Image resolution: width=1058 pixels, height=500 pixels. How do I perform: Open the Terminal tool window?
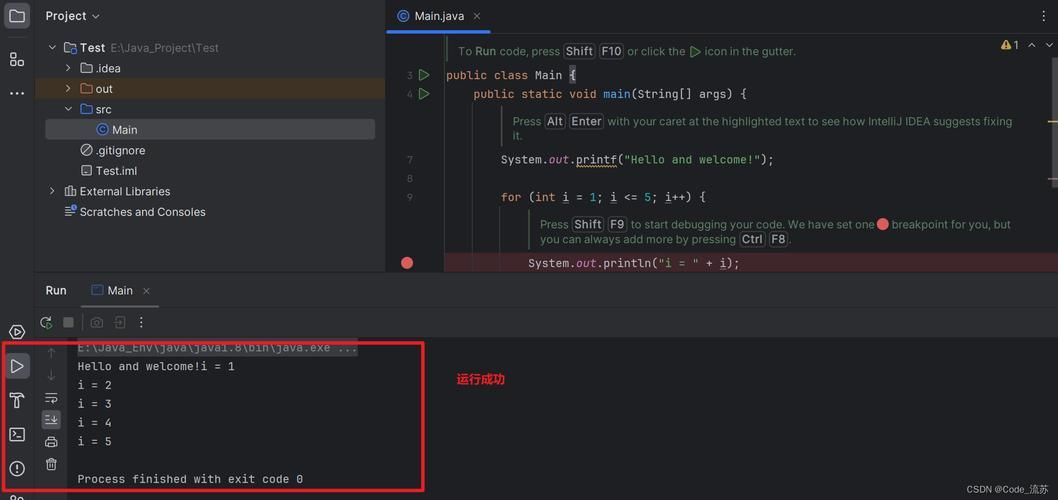[17, 434]
